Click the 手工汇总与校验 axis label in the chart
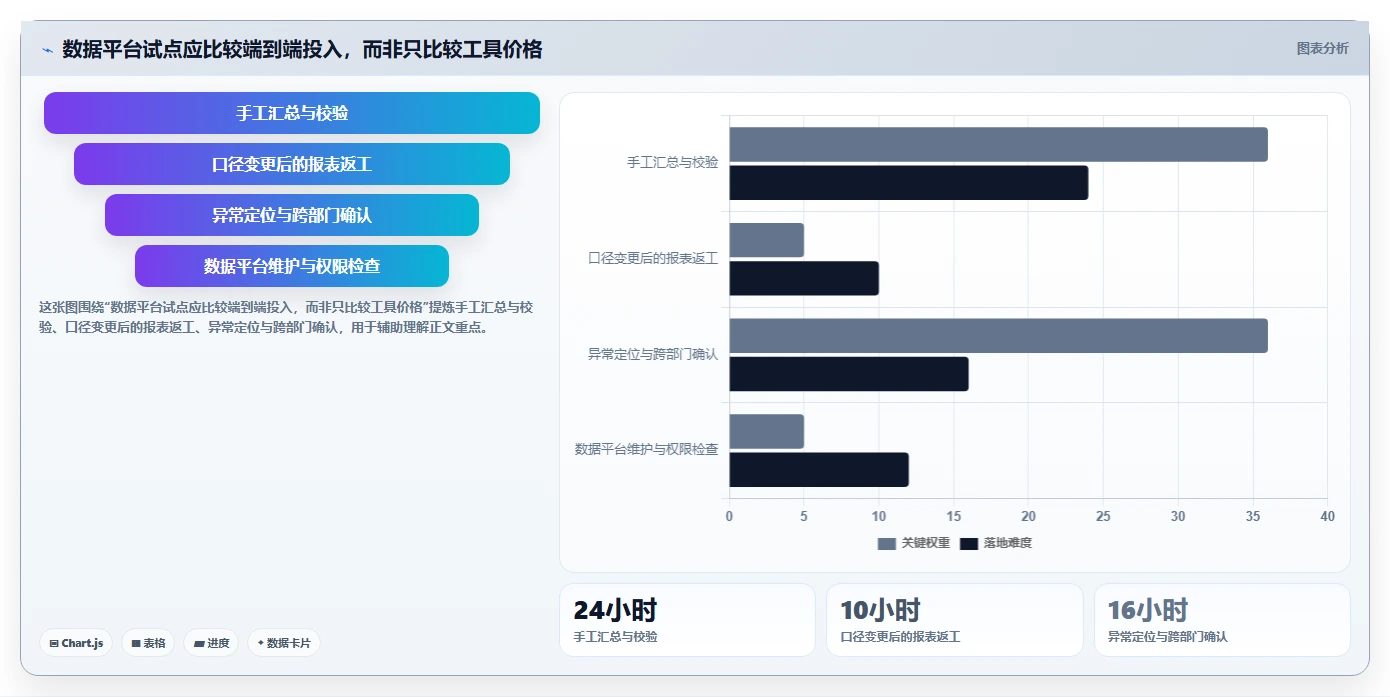Viewport: 1390px width, 697px height. pyautogui.click(x=672, y=162)
